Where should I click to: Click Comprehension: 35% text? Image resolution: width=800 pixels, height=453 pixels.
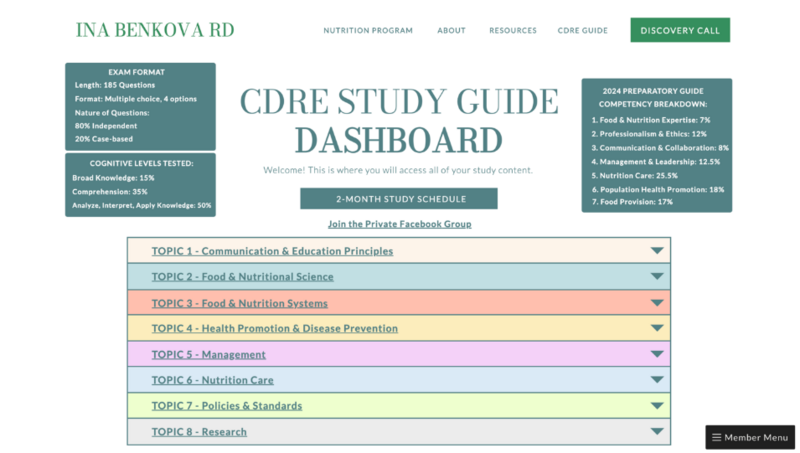click(110, 192)
